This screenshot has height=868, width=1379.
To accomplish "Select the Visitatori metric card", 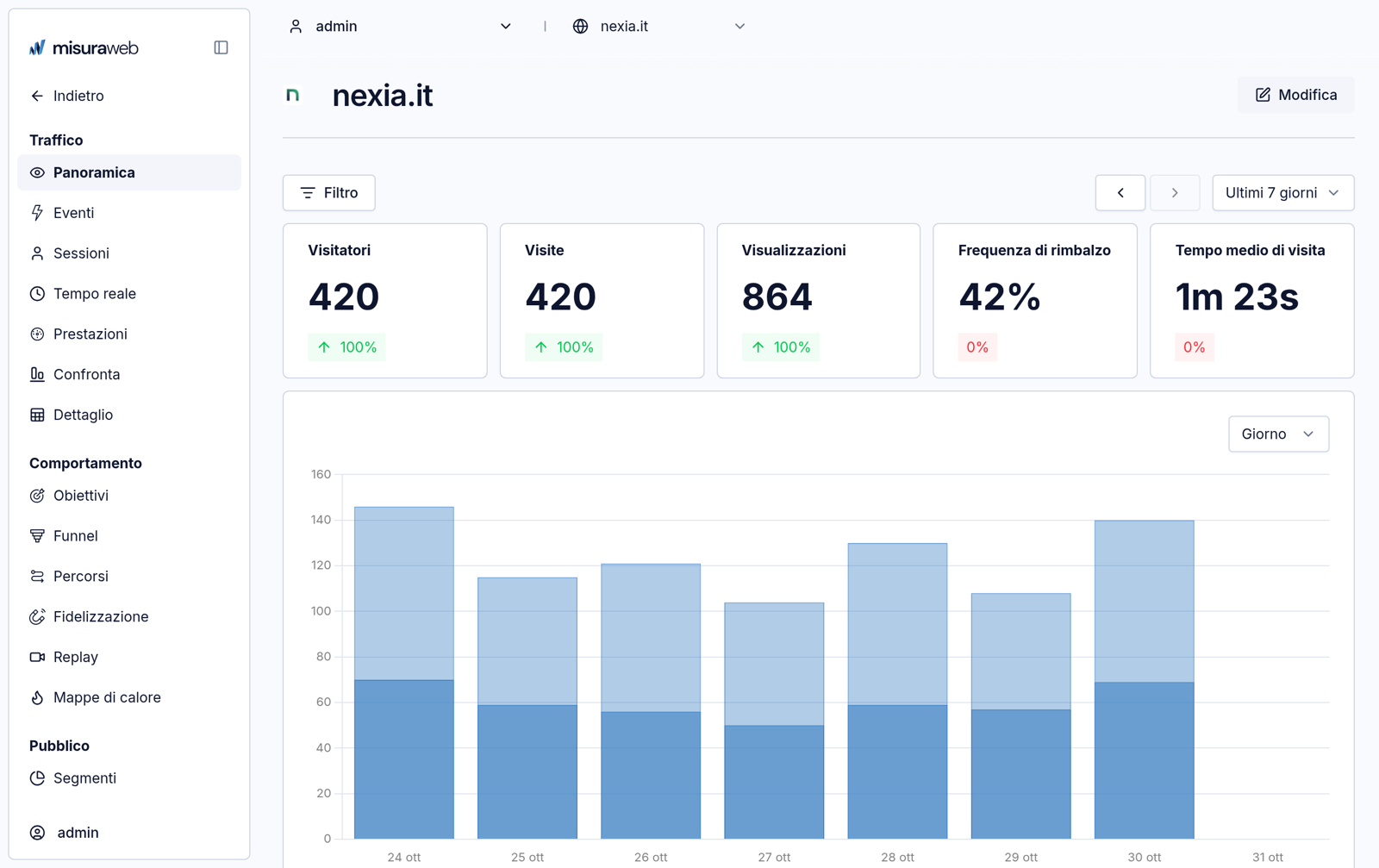I will (x=385, y=301).
